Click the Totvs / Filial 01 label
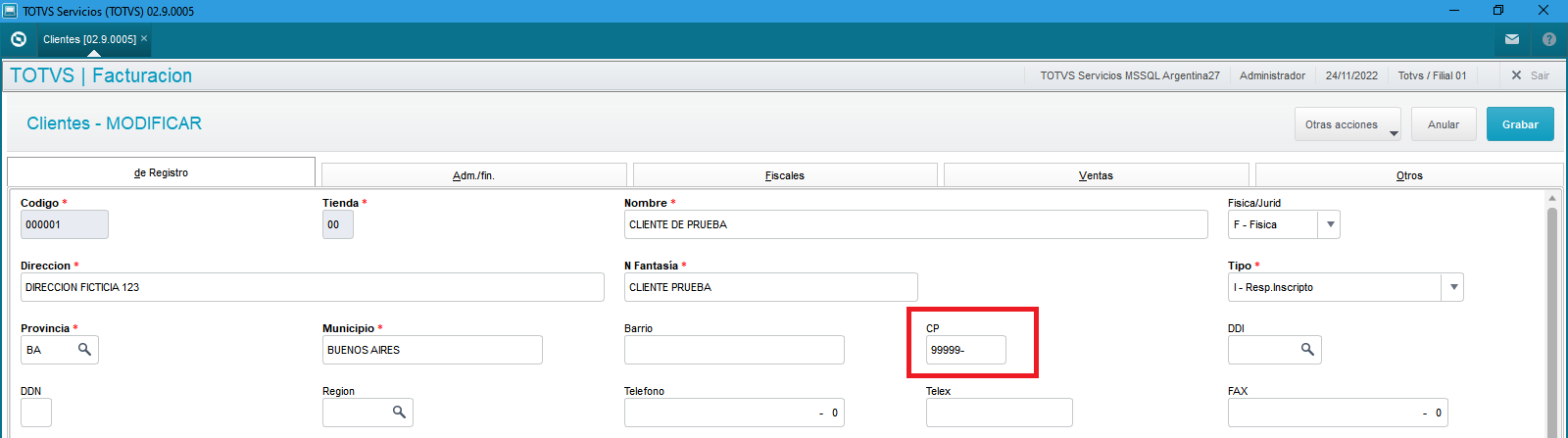This screenshot has height=438, width=1568. coord(1432,75)
